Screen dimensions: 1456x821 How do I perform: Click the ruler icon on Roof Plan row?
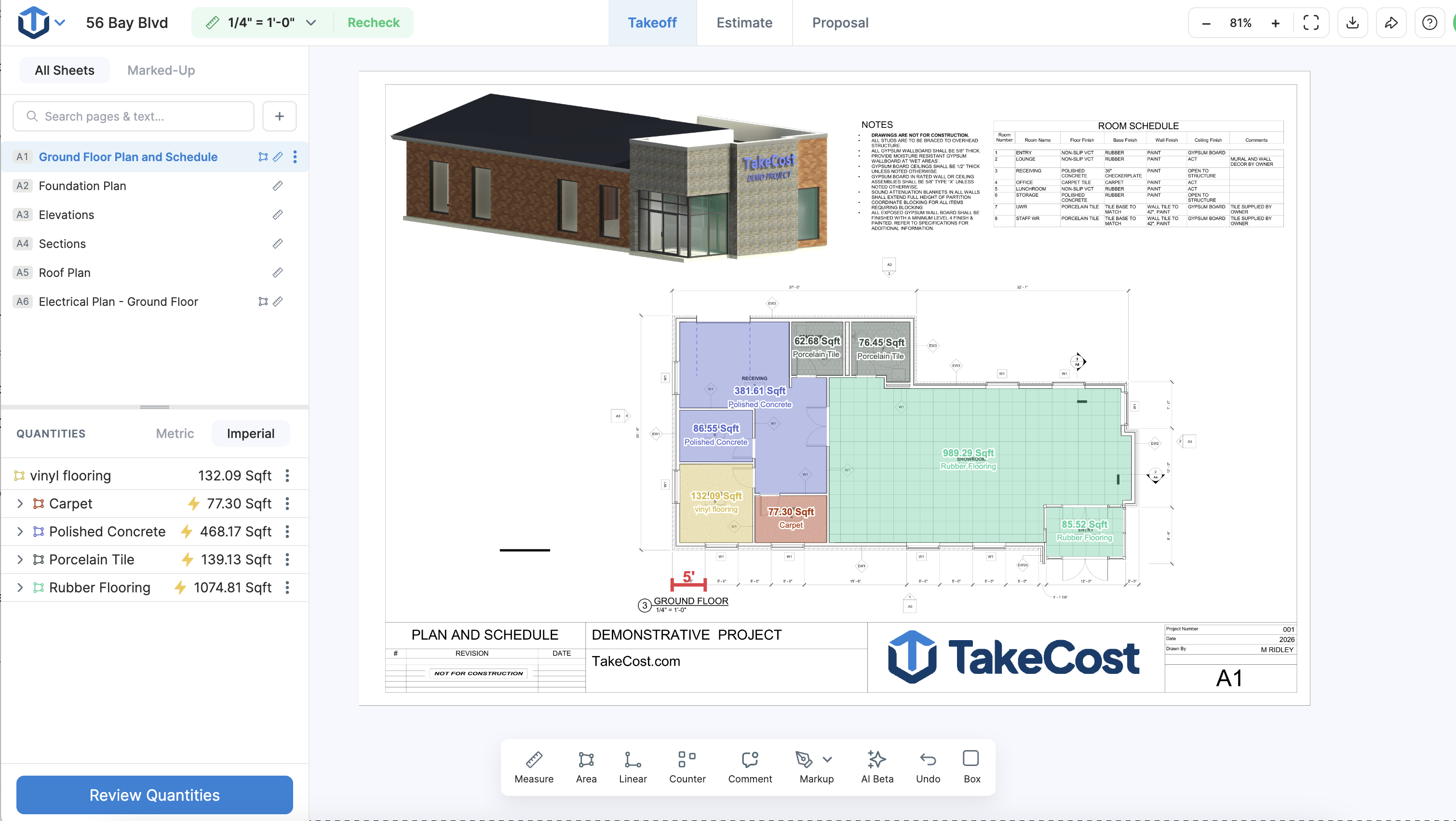278,273
